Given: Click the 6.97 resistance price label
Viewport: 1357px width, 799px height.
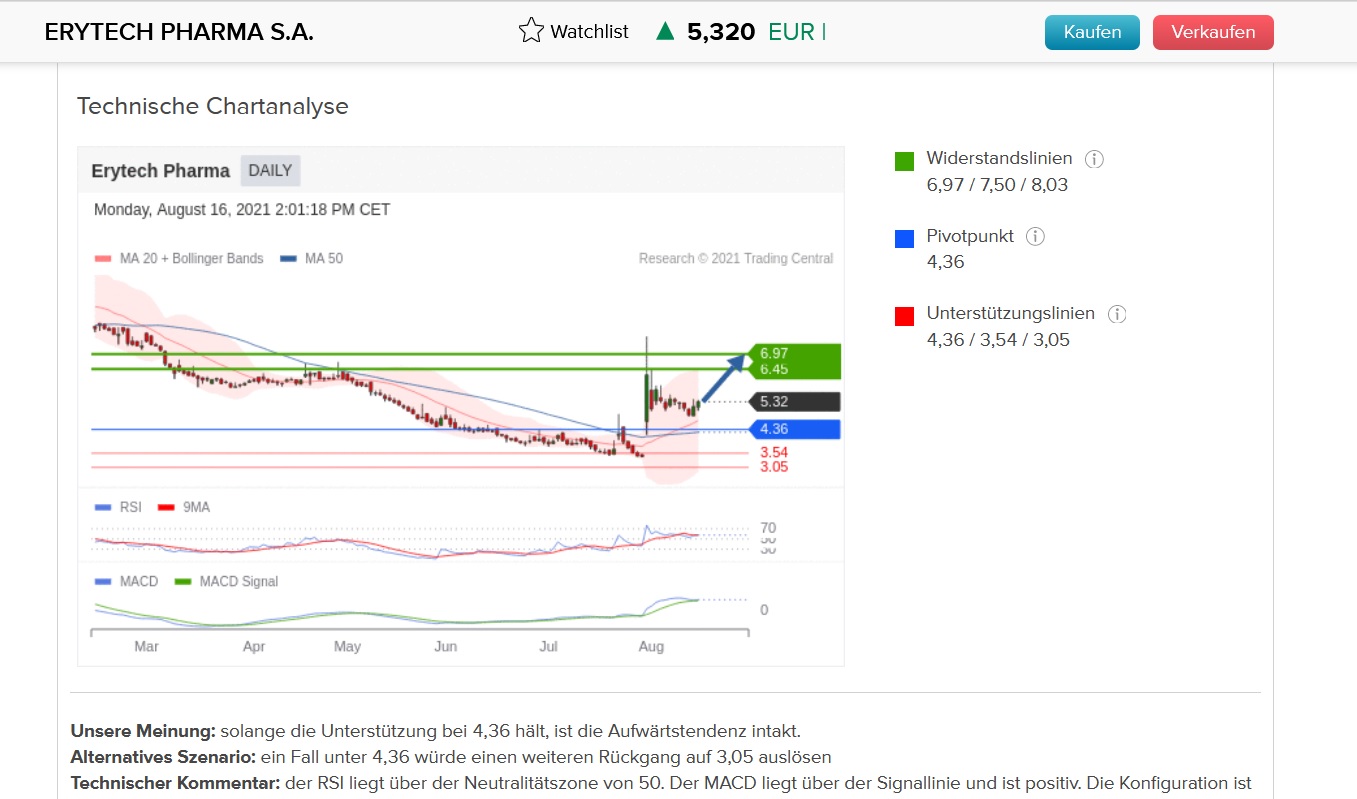Looking at the screenshot, I should [774, 353].
